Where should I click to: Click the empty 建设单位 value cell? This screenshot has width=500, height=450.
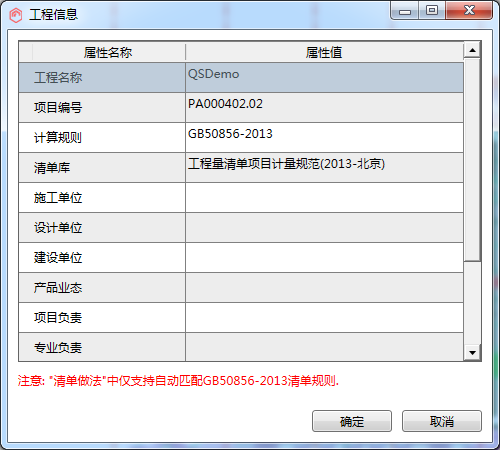click(324, 257)
